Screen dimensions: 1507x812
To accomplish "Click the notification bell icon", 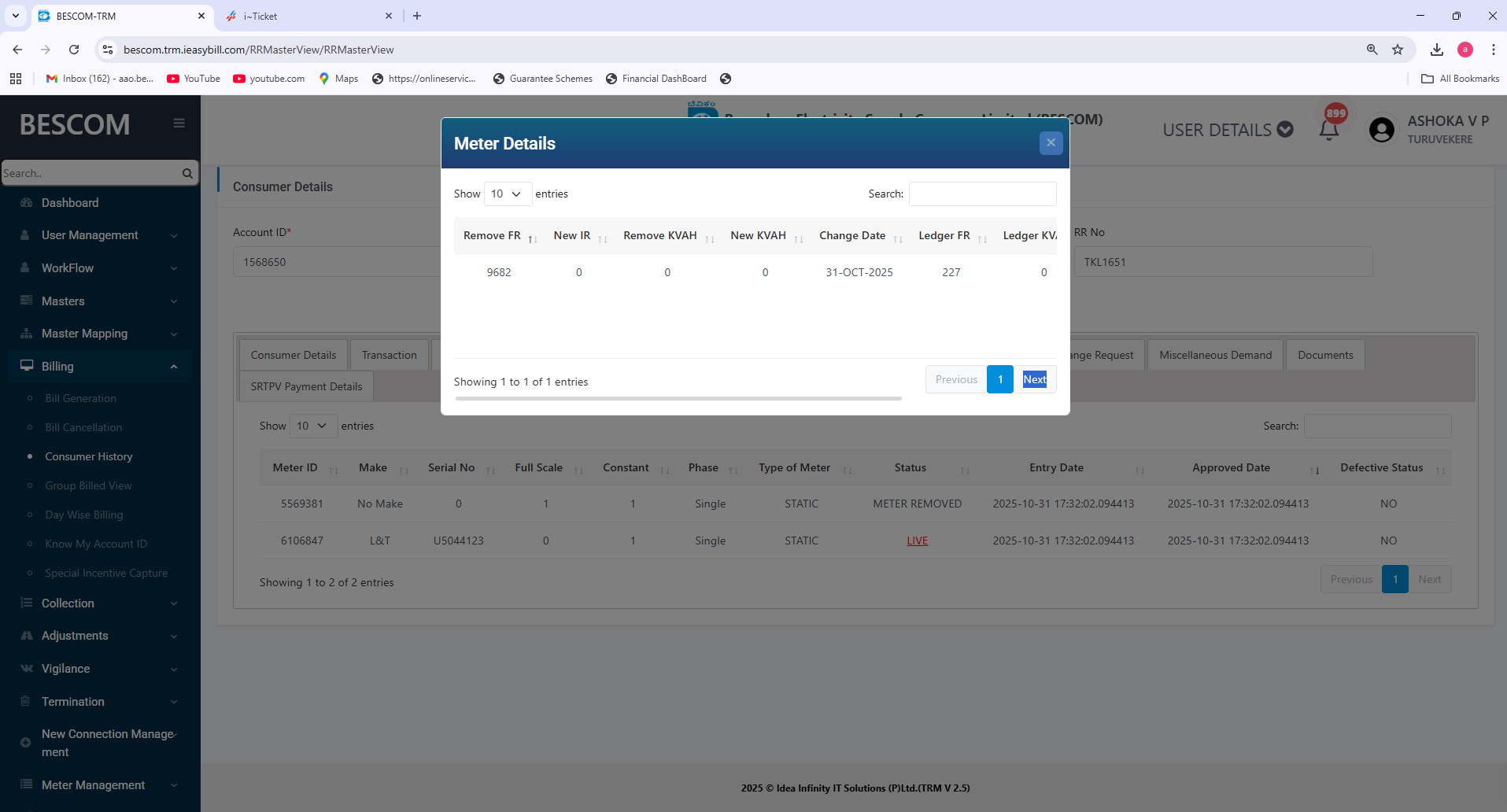I will [1329, 130].
